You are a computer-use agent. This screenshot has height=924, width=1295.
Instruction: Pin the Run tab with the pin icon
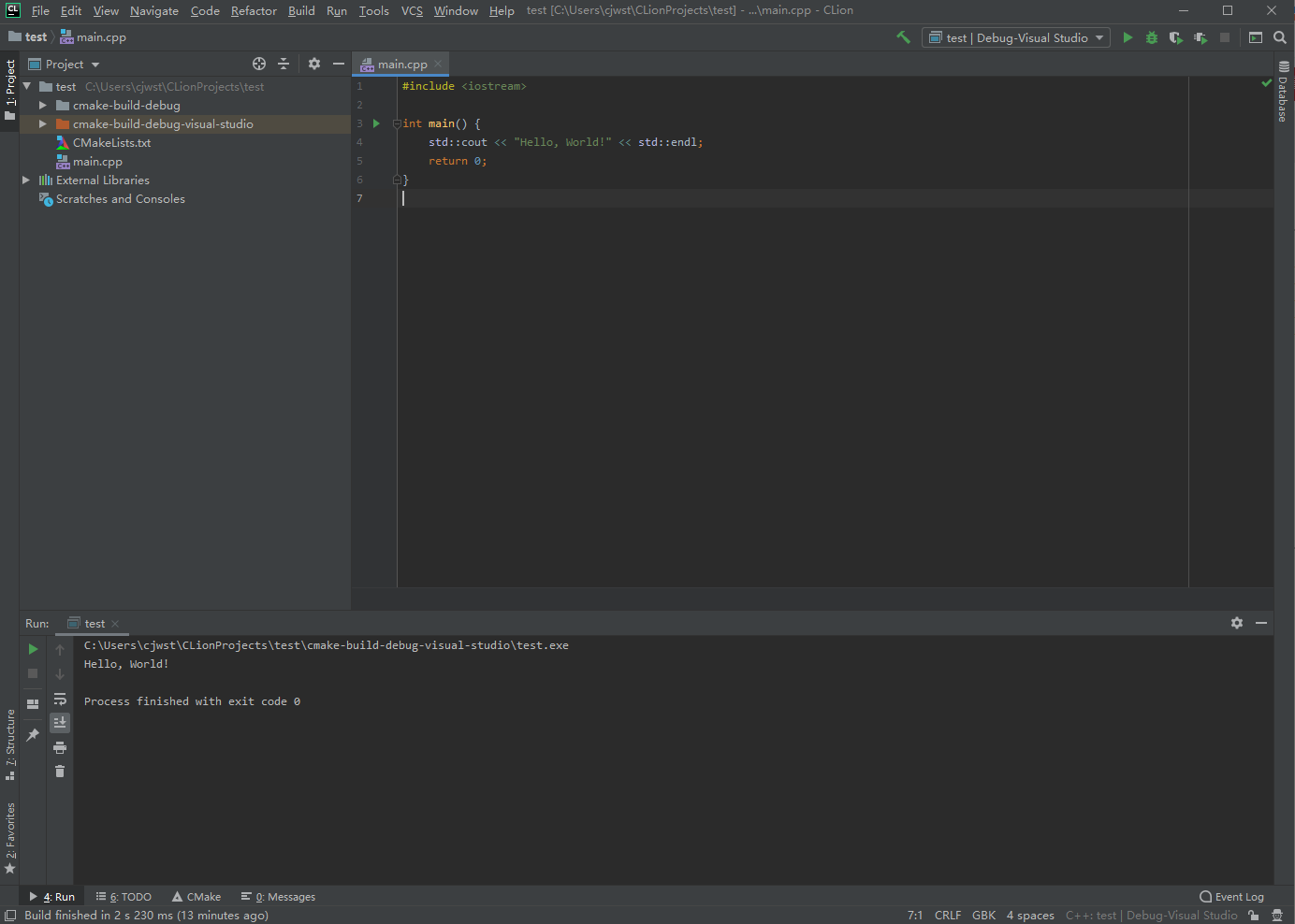pos(33,735)
